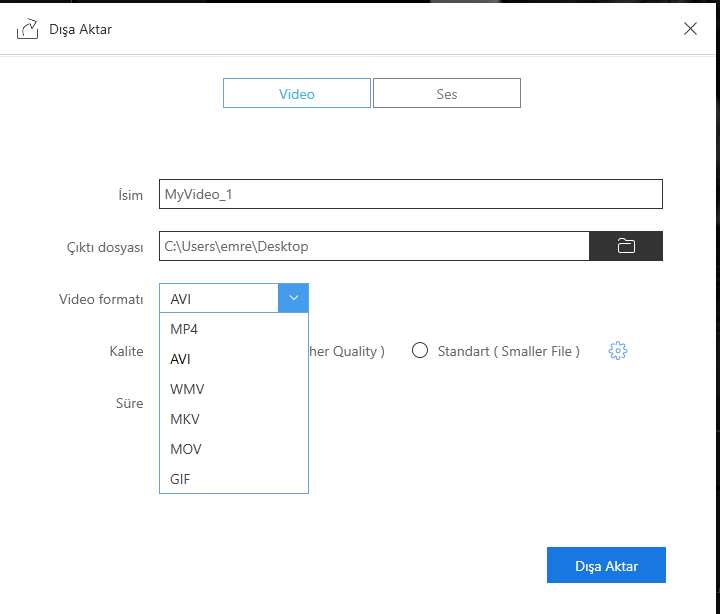Click the export arrow icon in title bar
The height and width of the screenshot is (614, 720).
27,29
